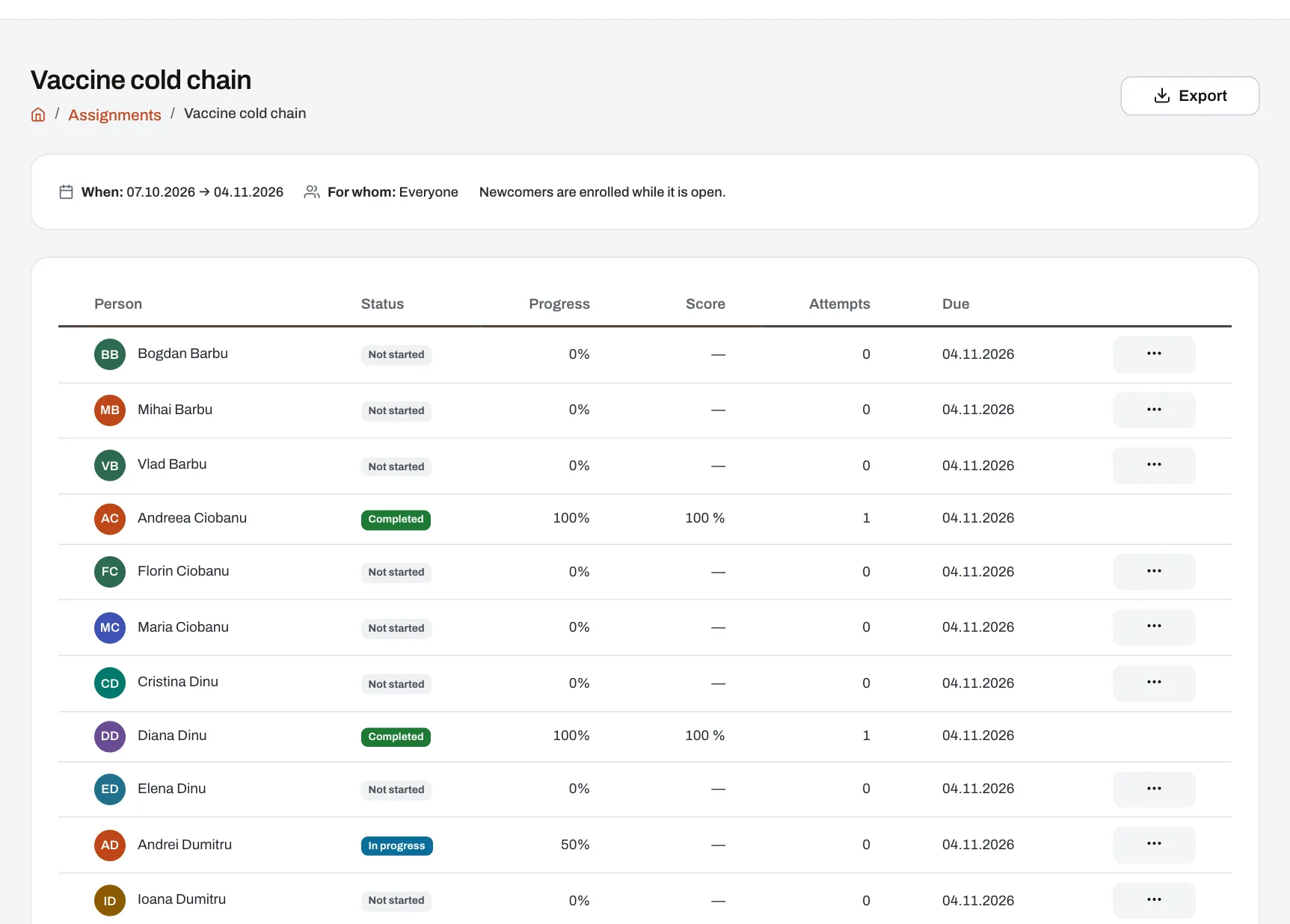Open actions menu for Andrei Dumitru
The width and height of the screenshot is (1290, 924).
click(1153, 845)
